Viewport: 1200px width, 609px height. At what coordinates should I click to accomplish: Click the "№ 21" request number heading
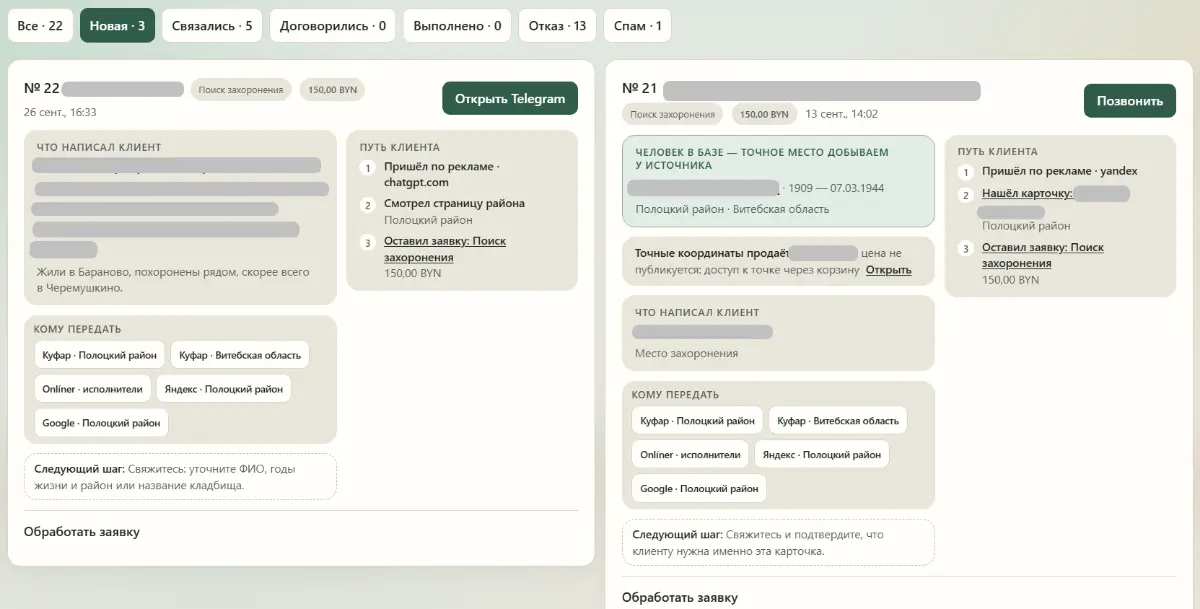click(640, 89)
